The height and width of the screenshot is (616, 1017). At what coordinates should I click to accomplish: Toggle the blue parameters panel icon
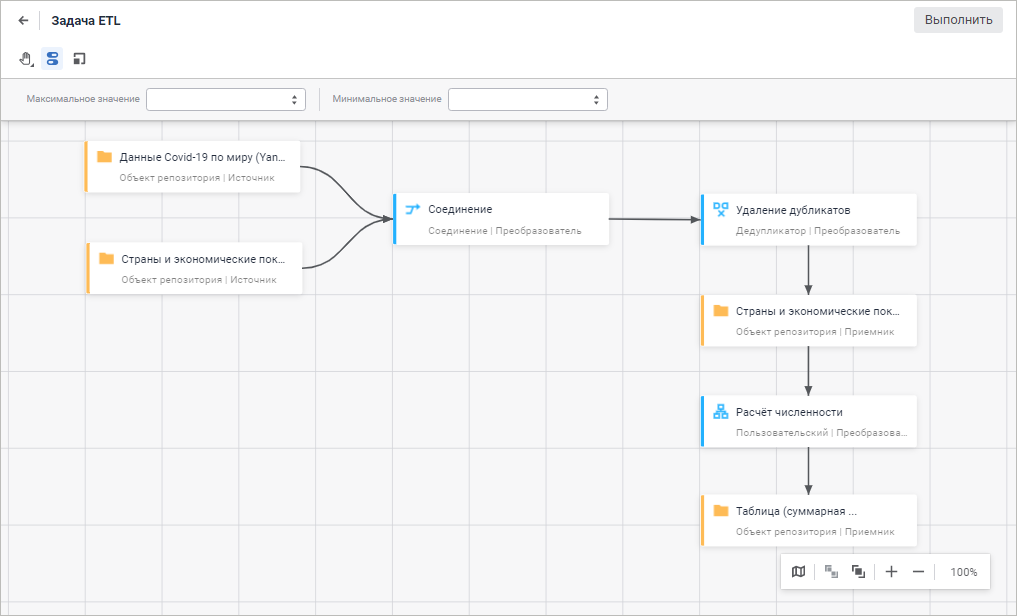pos(52,59)
